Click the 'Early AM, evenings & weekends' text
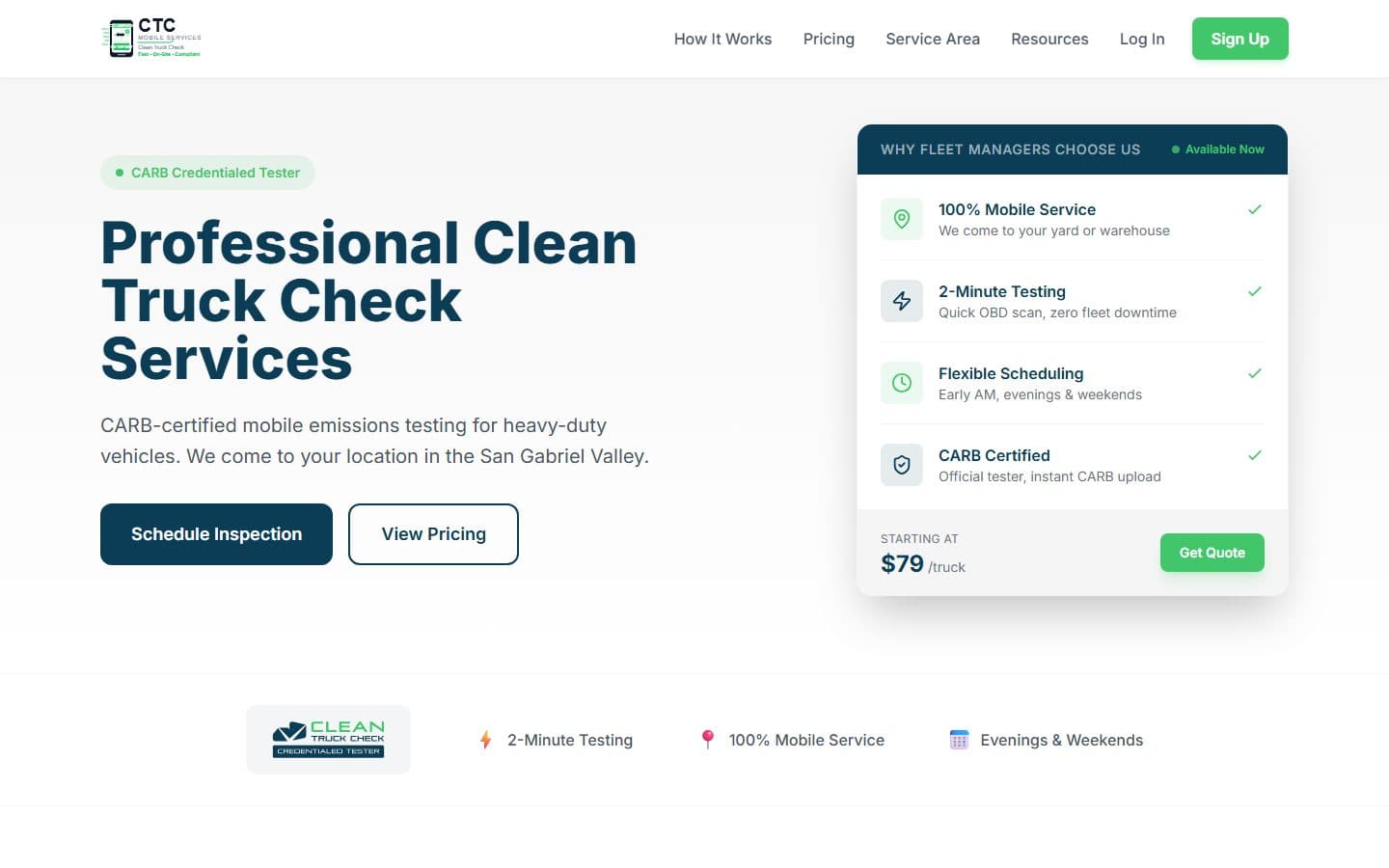This screenshot has width=1389, height=868. click(1040, 394)
